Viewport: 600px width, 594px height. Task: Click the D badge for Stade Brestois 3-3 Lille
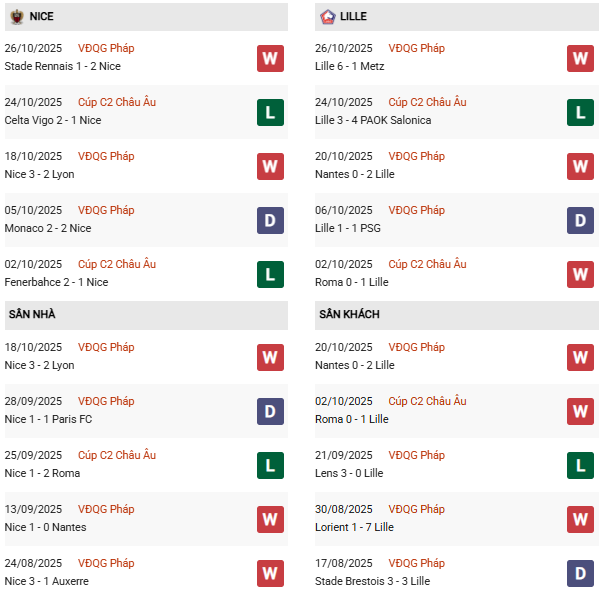point(580,573)
